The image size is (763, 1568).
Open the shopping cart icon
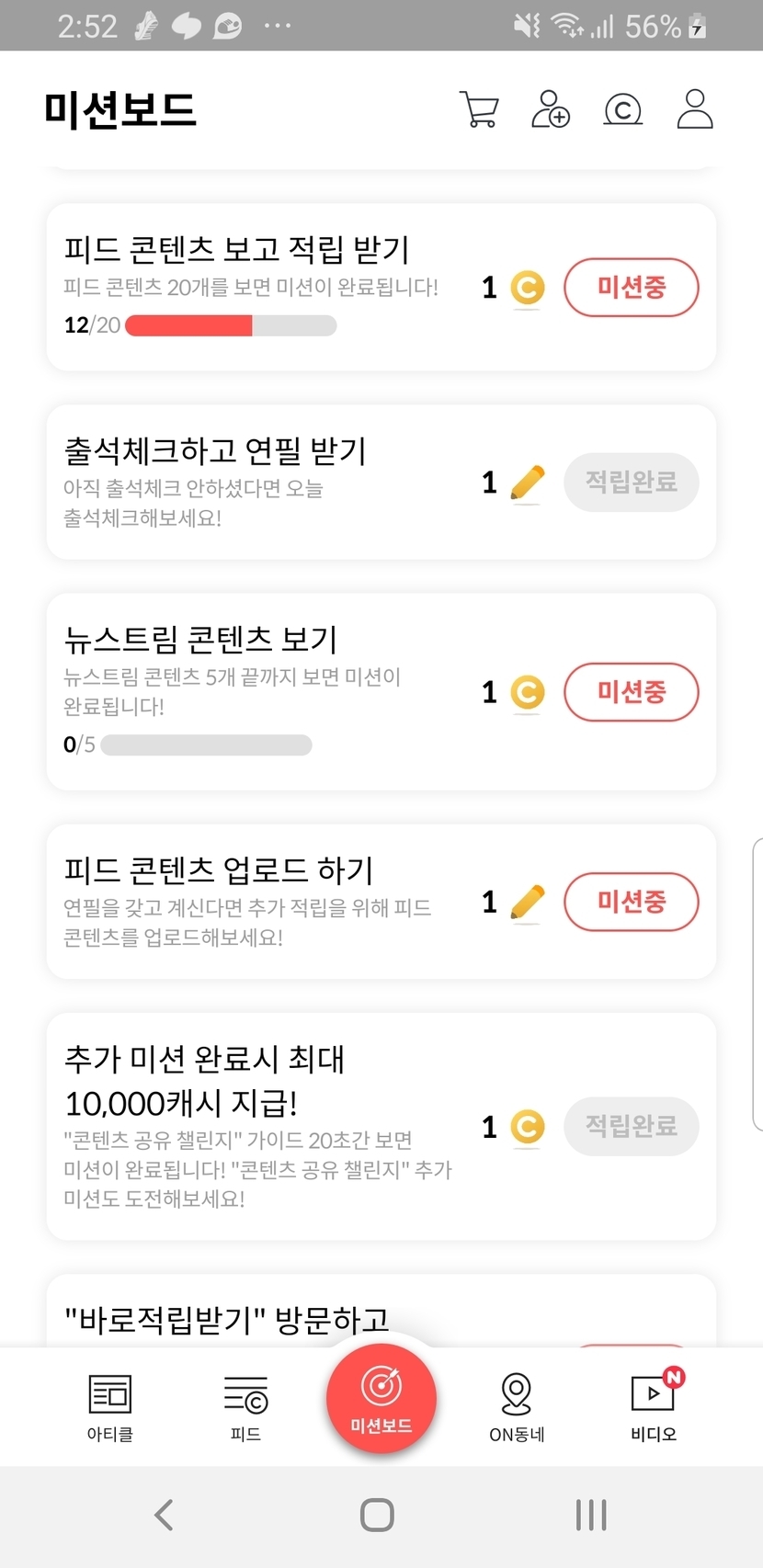click(479, 109)
